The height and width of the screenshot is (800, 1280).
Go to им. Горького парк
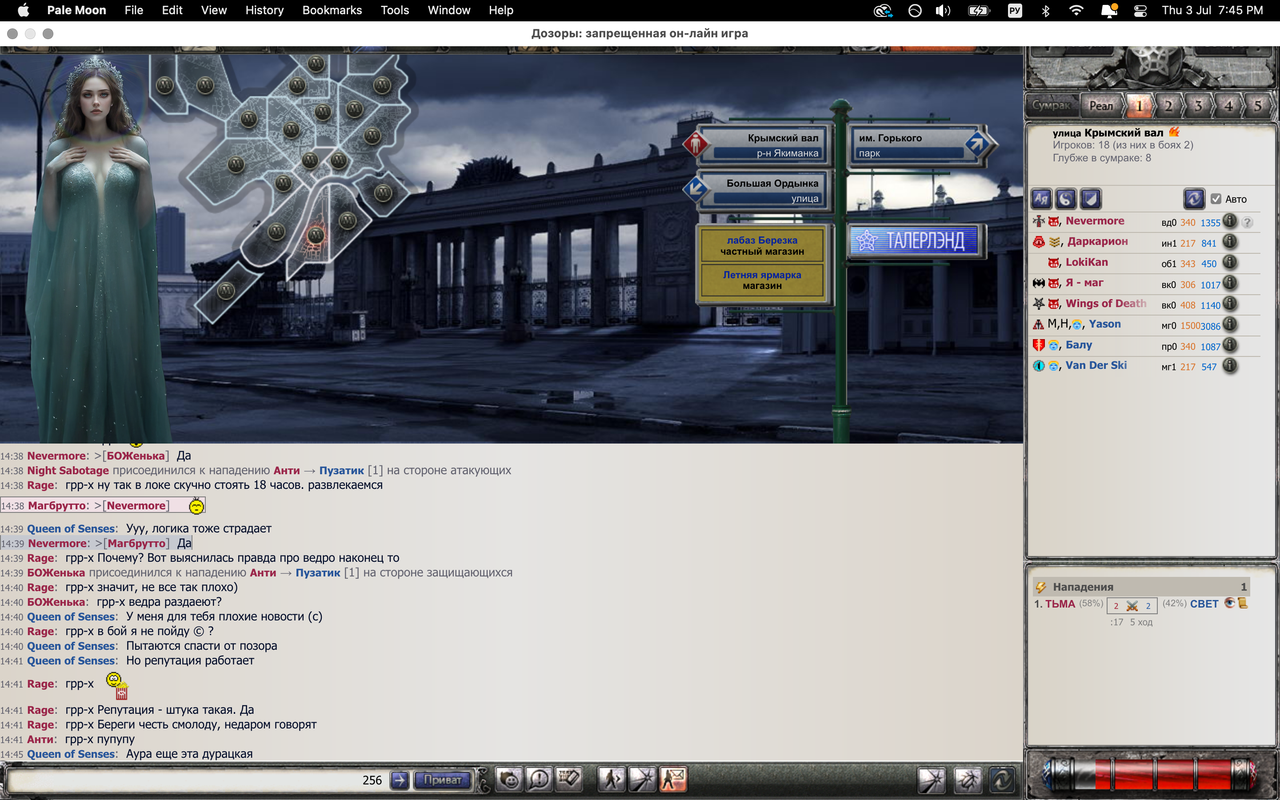coord(922,145)
